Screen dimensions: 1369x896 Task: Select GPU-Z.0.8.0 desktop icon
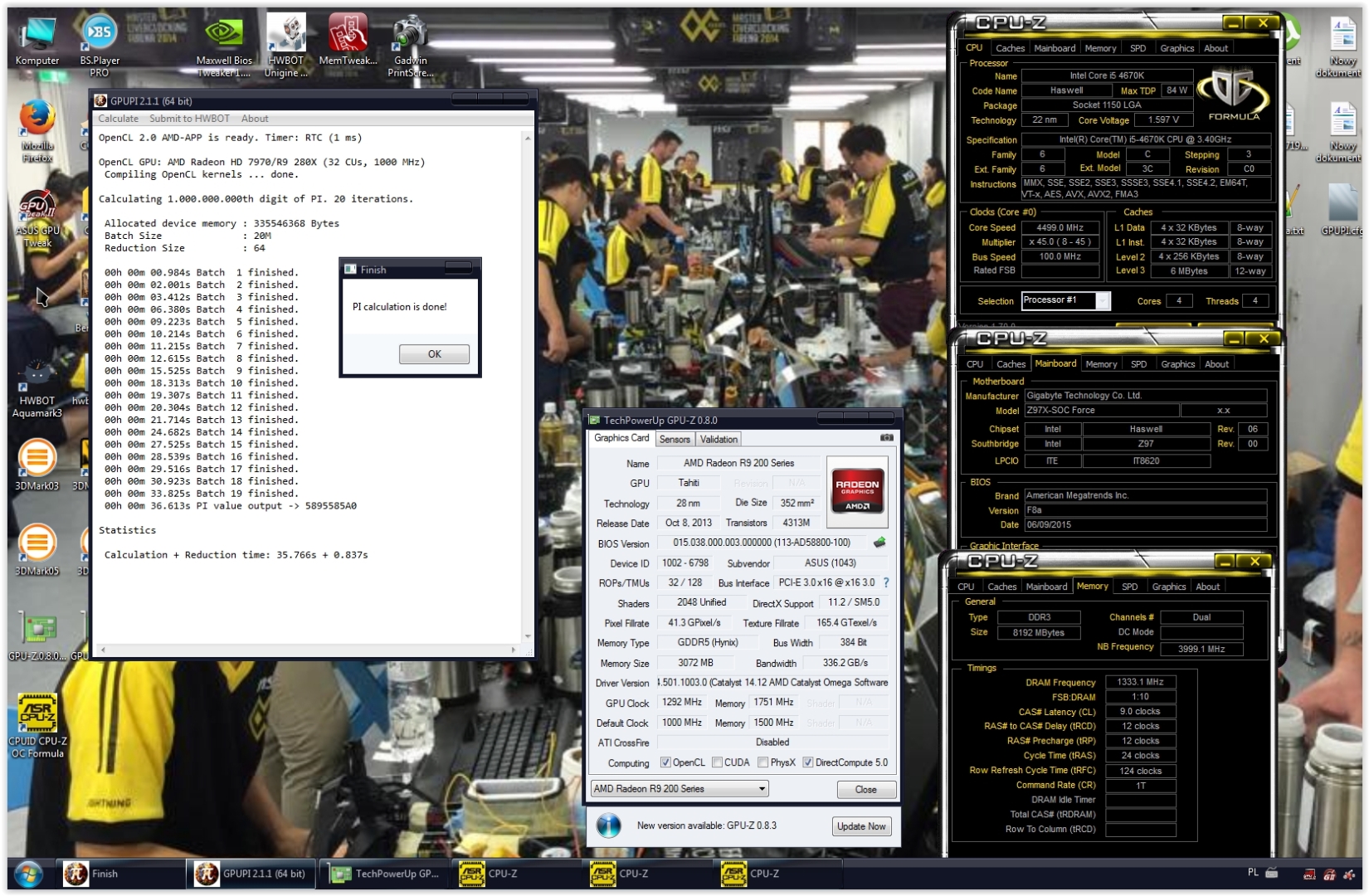click(x=38, y=637)
